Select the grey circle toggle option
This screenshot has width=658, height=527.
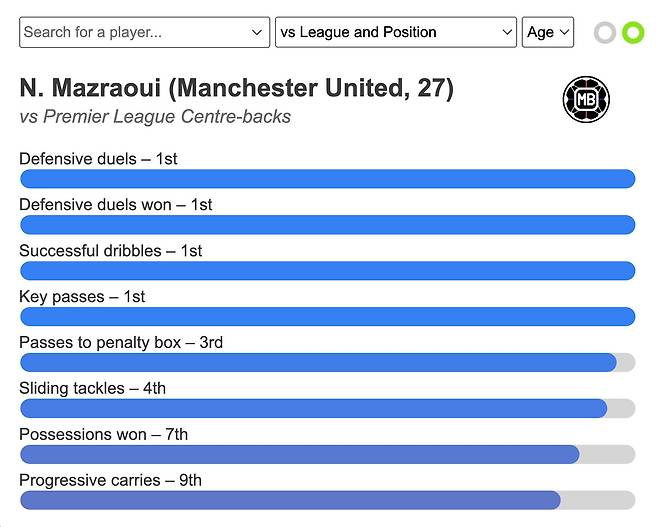[605, 33]
